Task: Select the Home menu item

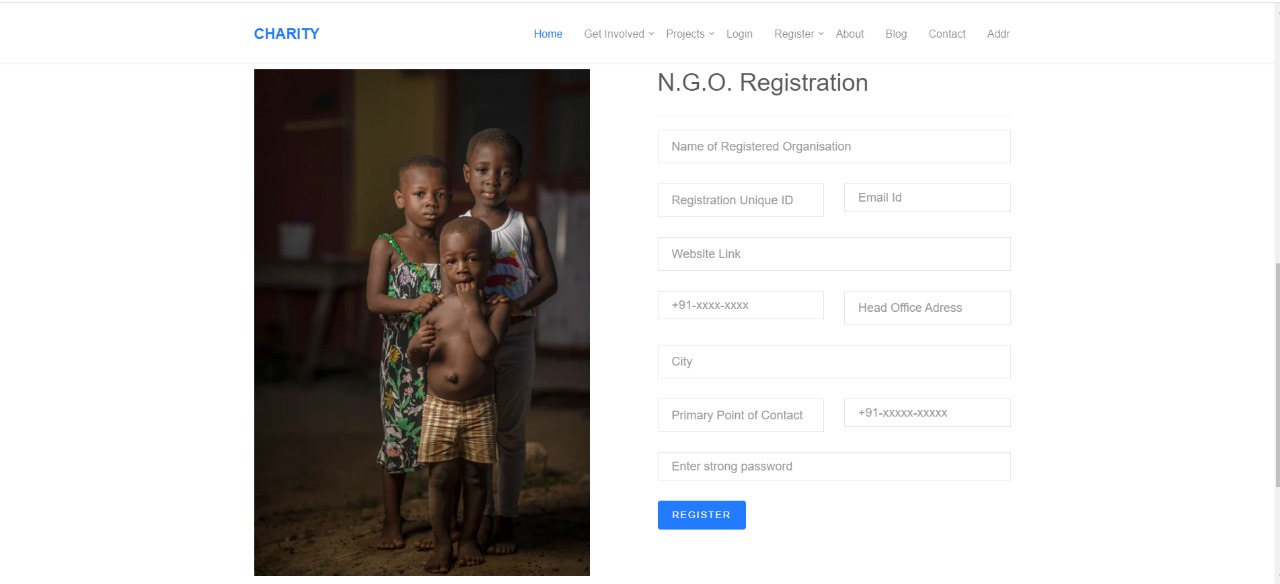Action: (548, 34)
